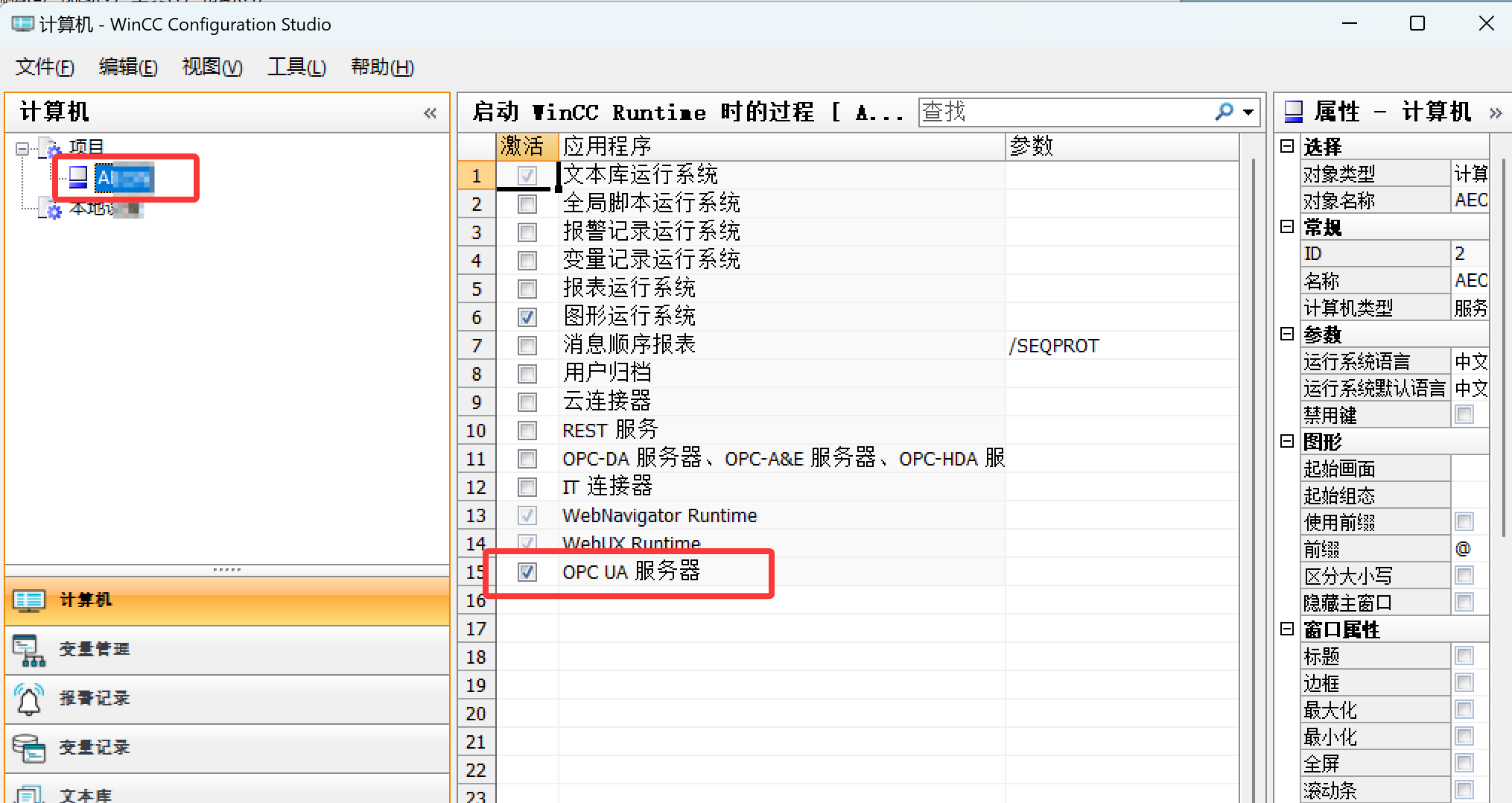Open 文本库 in the navigation bar
Screen dimensions: 1512x803
pyautogui.click(x=227, y=790)
